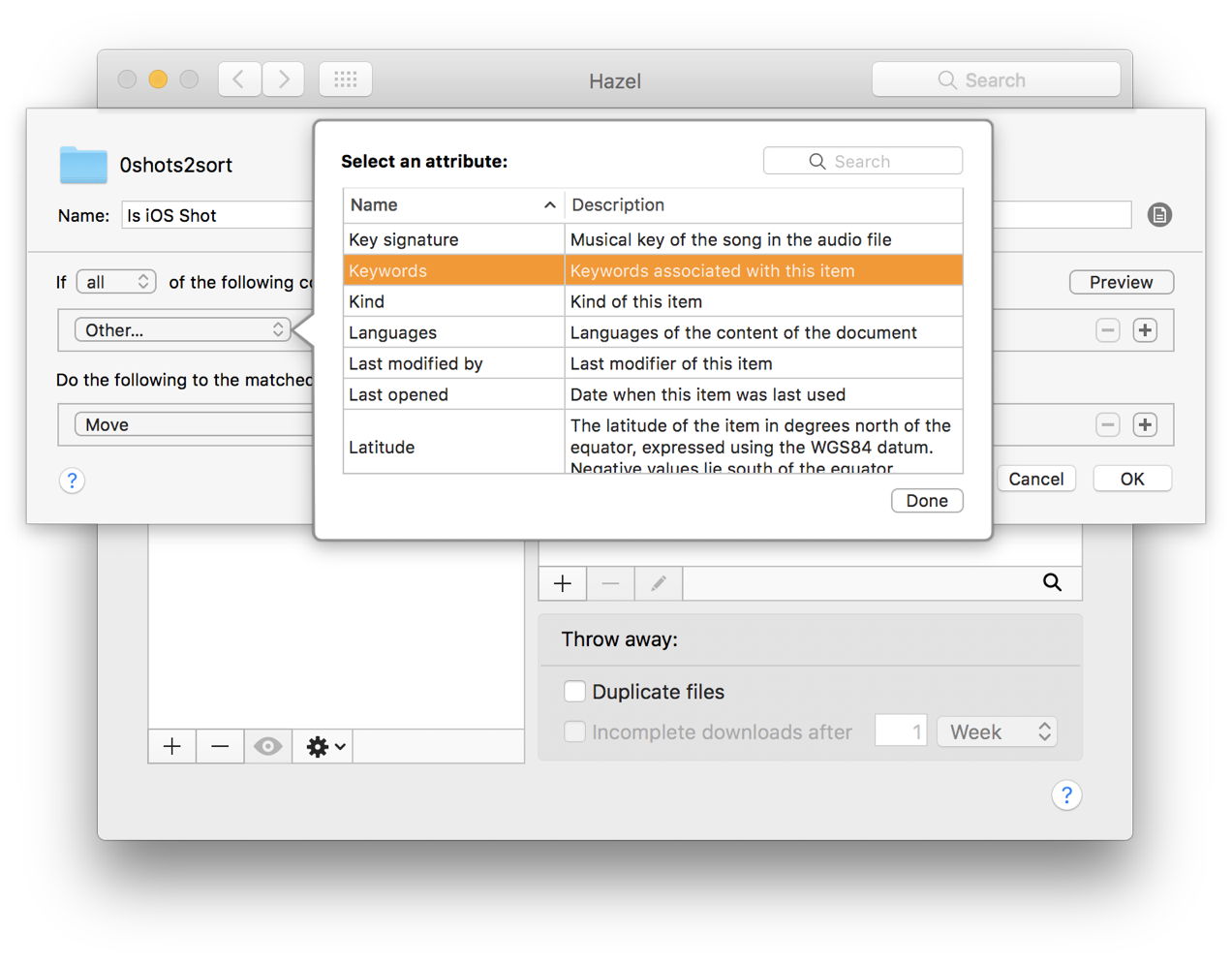This screenshot has width=1232, height=964.
Task: Click the magnifying glass in the lower search bar
Action: coord(1052,583)
